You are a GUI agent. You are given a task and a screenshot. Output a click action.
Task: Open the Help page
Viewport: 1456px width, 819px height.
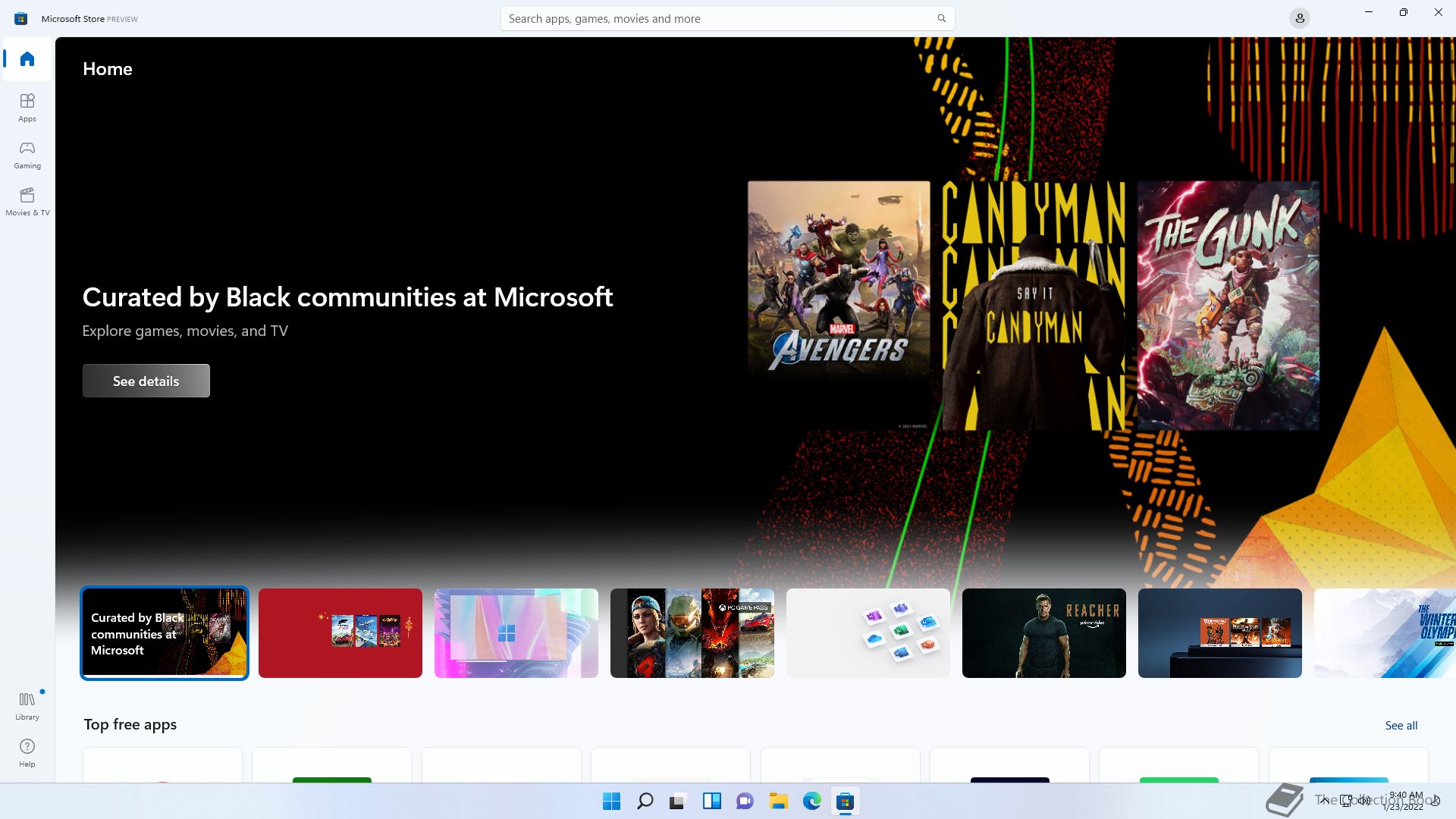tap(27, 753)
